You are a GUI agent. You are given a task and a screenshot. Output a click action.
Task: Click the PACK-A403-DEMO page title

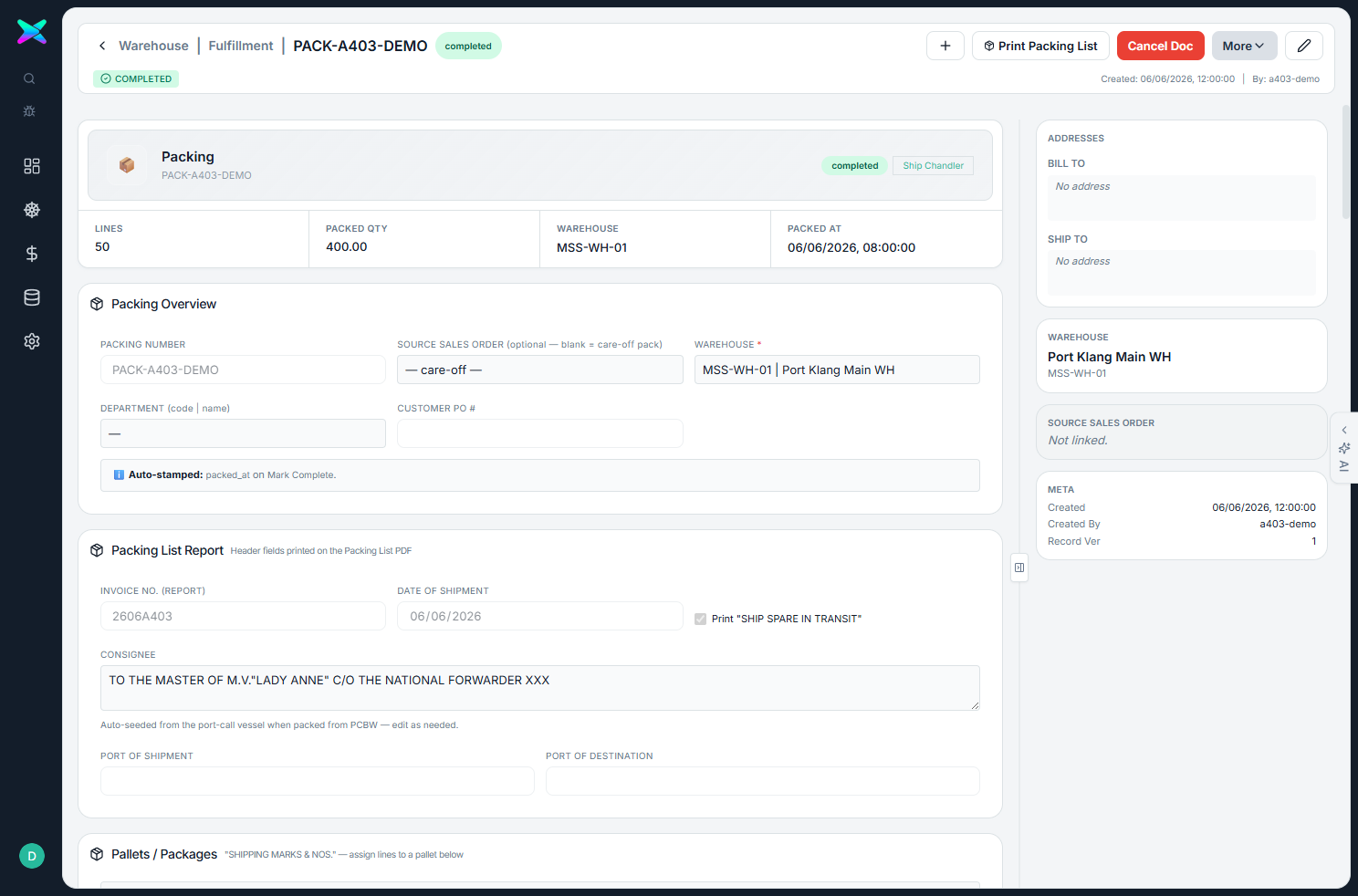coord(360,46)
